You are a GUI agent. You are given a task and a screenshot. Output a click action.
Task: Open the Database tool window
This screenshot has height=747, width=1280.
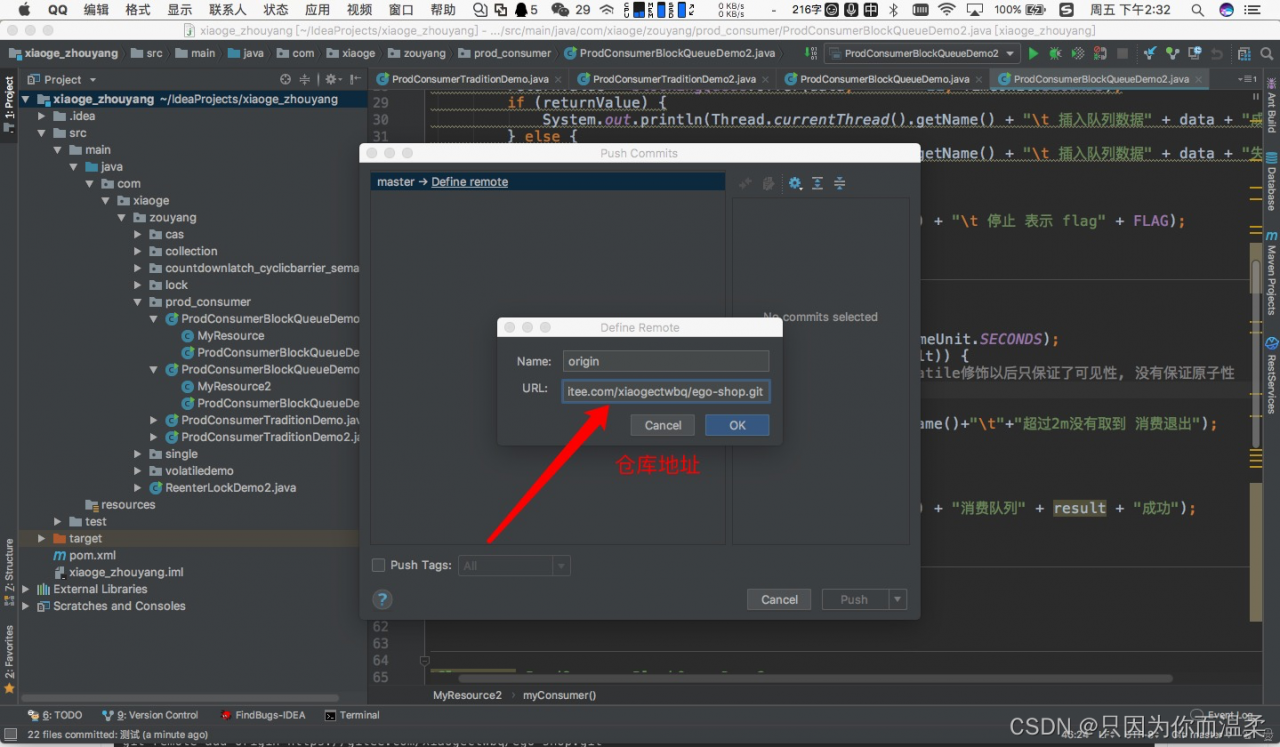pos(1271,180)
